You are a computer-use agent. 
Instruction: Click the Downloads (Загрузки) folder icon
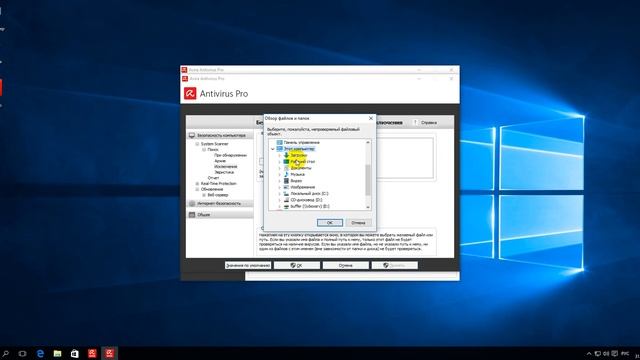point(286,155)
